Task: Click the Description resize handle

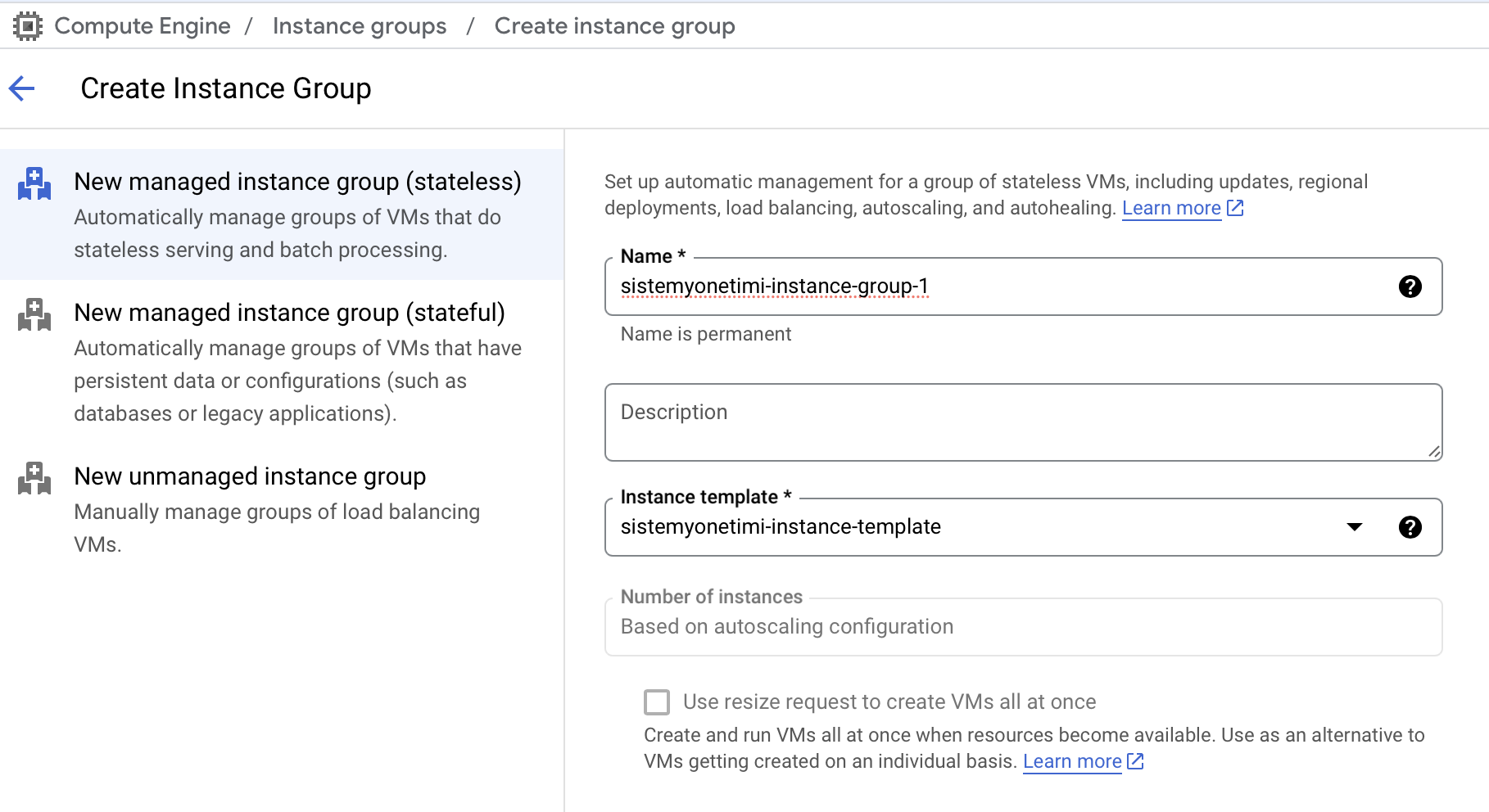Action: point(1434,452)
